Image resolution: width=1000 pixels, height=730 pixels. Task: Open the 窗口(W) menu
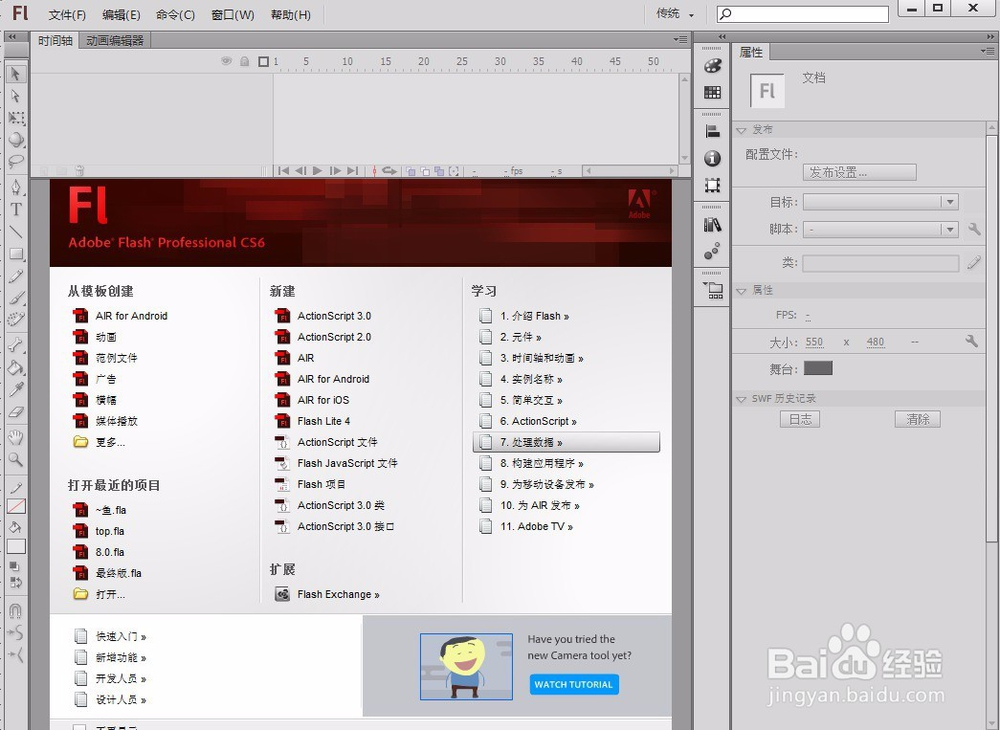pyautogui.click(x=233, y=14)
